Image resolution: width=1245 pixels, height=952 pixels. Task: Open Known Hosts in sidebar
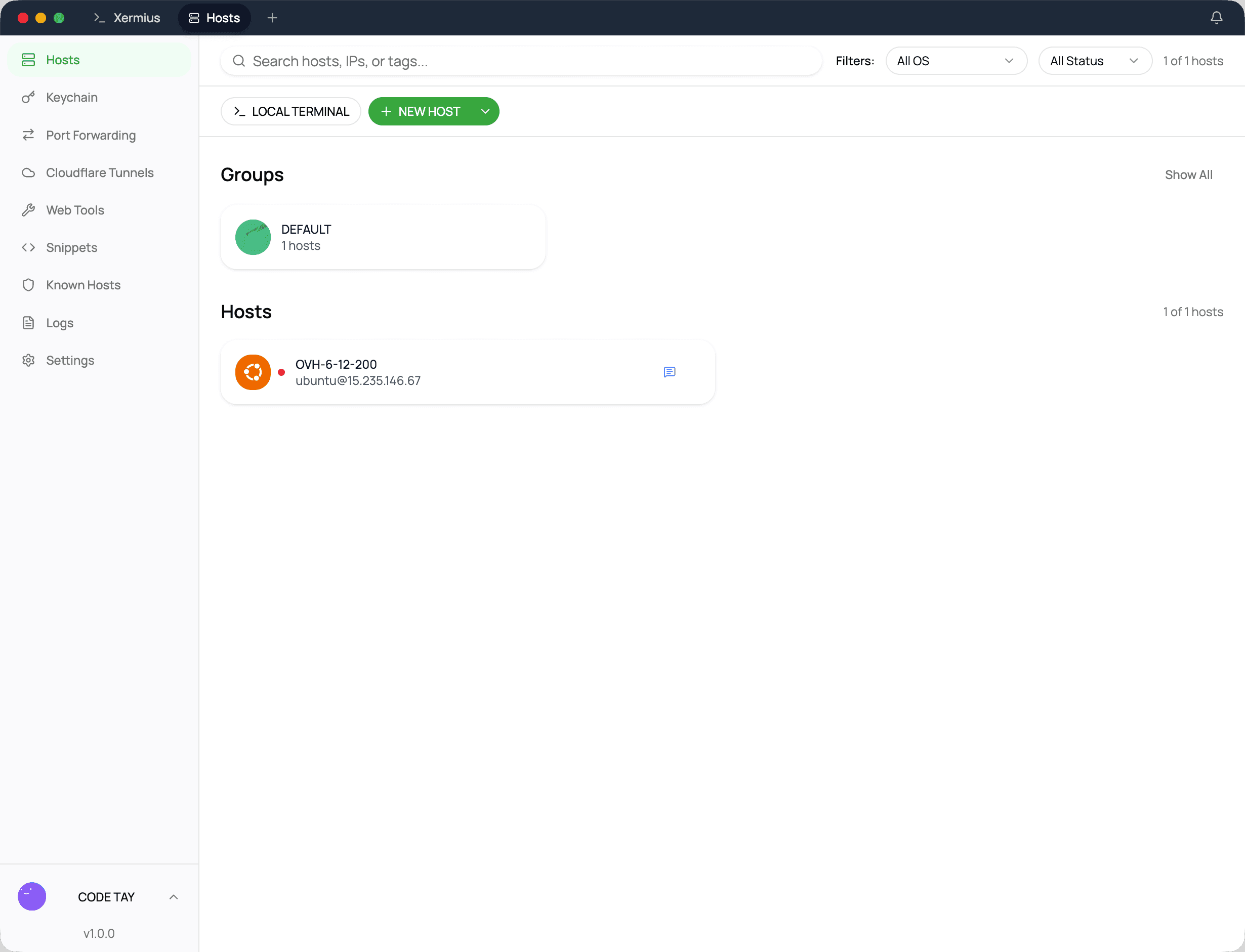(83, 284)
